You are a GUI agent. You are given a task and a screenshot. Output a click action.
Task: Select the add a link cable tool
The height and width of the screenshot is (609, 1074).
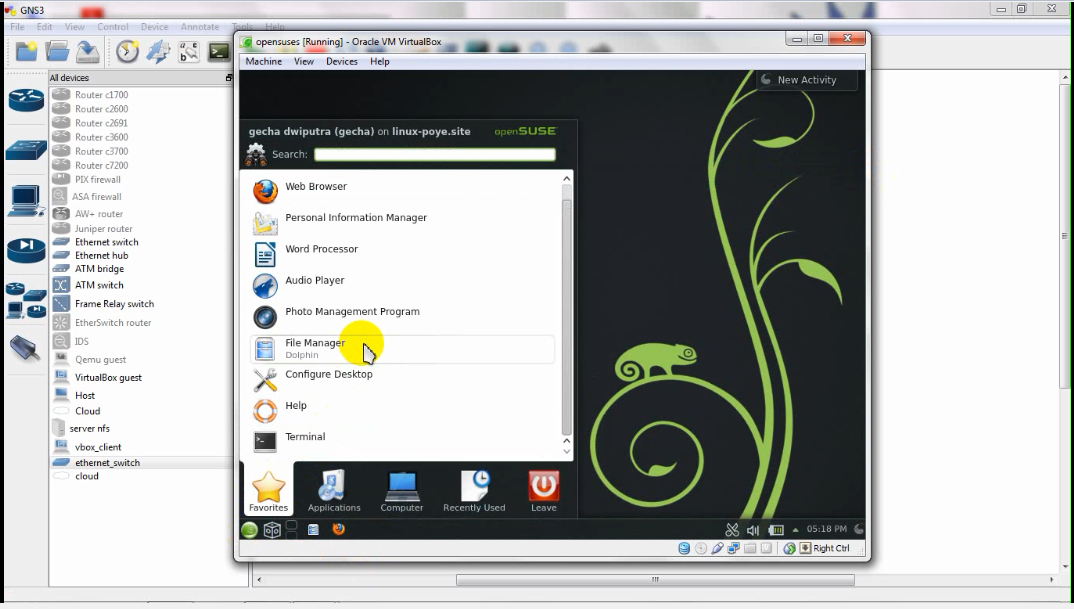click(x=25, y=349)
